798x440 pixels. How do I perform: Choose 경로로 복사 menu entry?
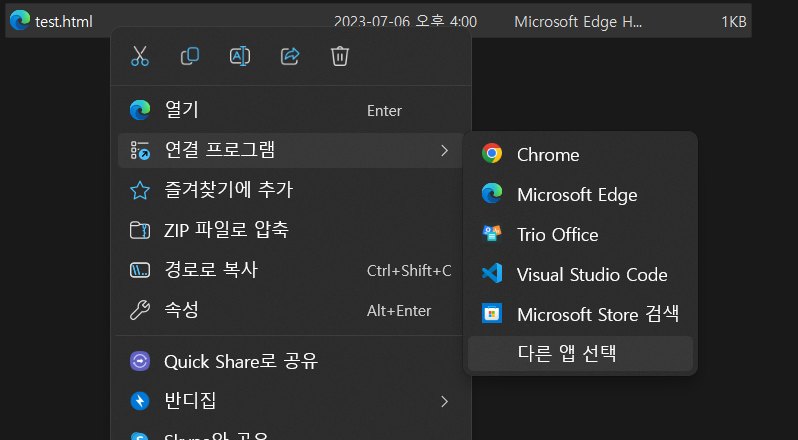[x=291, y=270]
